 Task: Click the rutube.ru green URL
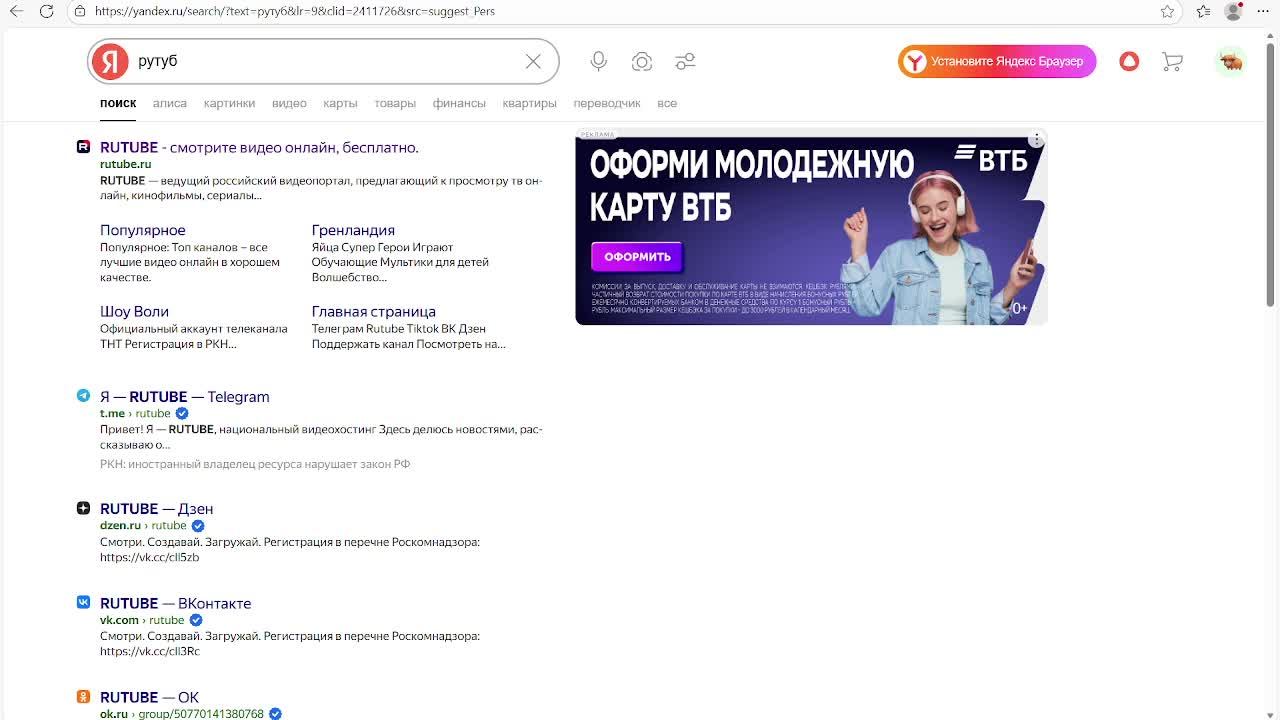click(x=126, y=164)
